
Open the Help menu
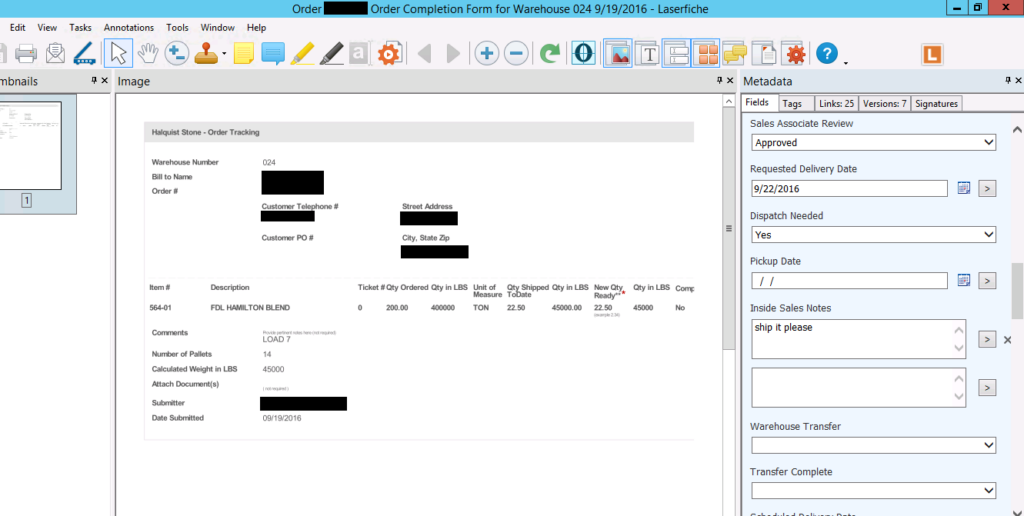[257, 27]
